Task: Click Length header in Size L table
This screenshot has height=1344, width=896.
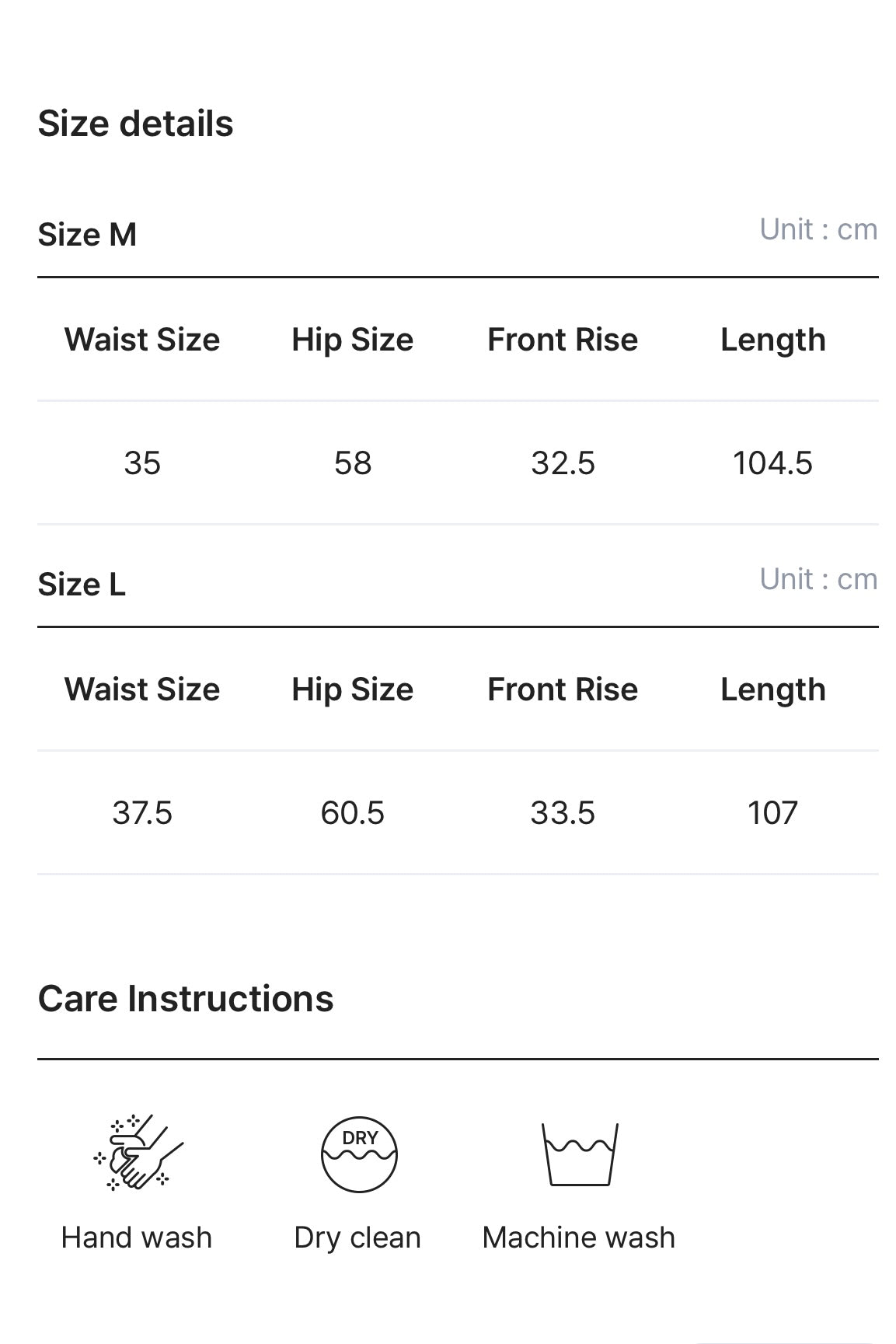Action: [x=772, y=689]
